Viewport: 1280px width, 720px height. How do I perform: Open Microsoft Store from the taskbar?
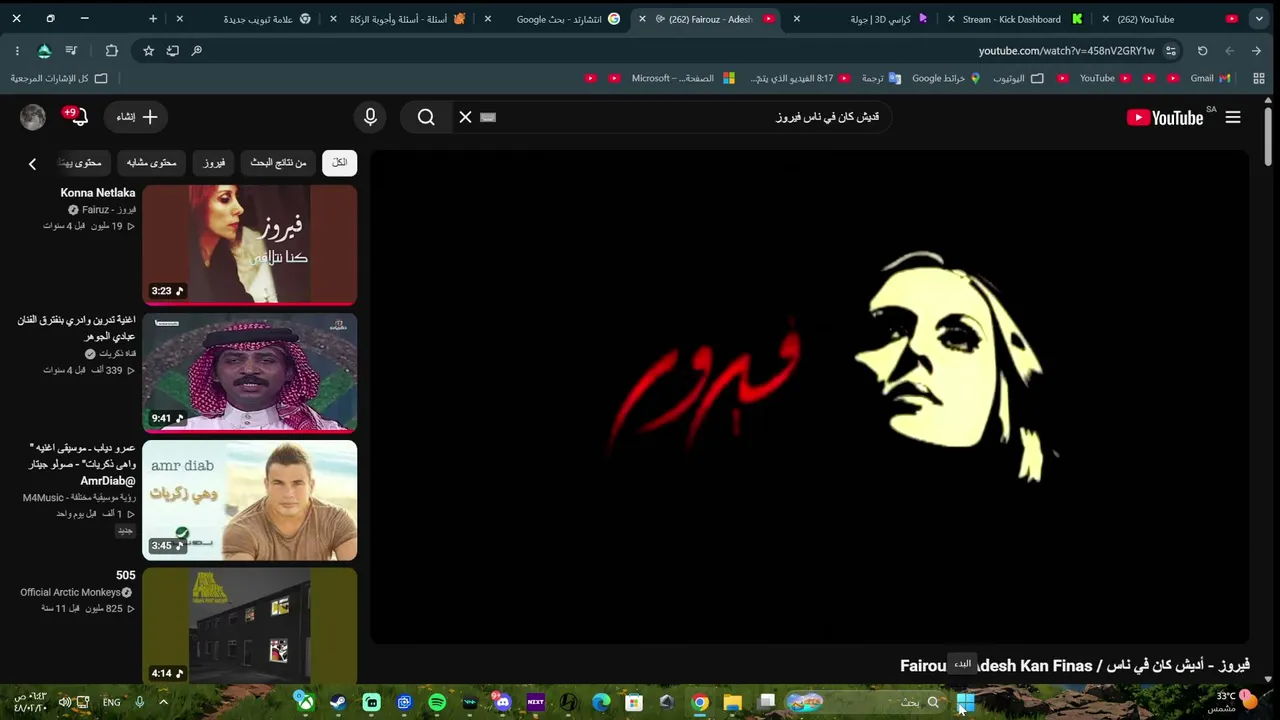(634, 702)
